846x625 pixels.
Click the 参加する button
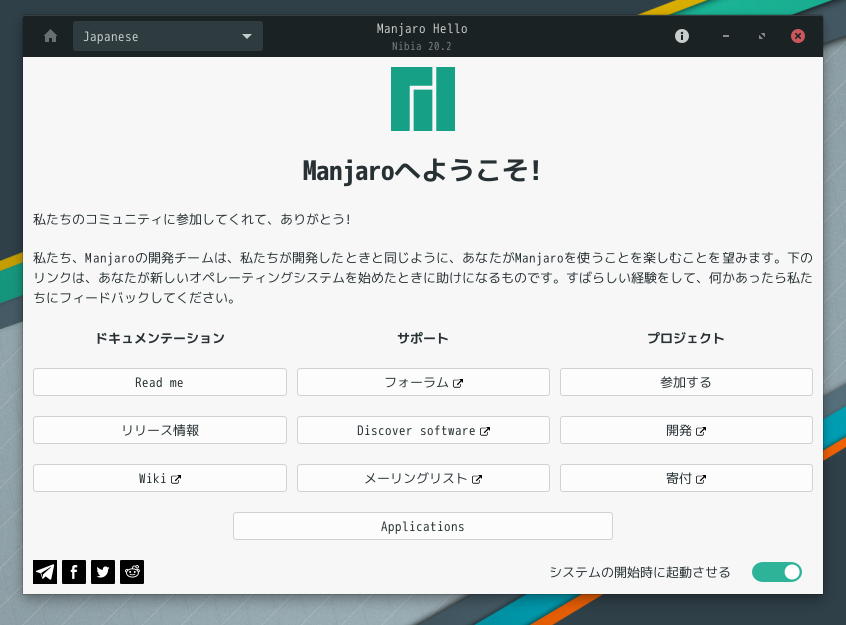(x=686, y=382)
